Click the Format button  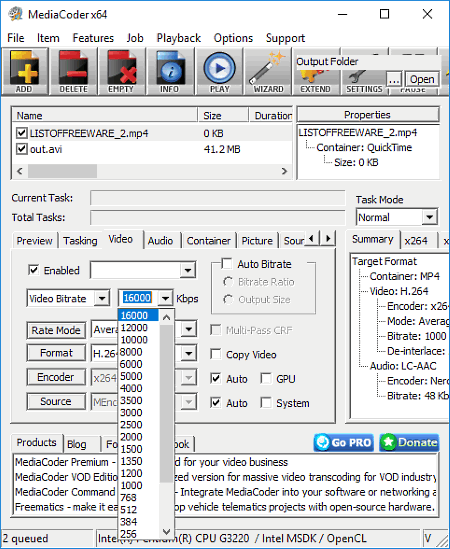click(56, 353)
